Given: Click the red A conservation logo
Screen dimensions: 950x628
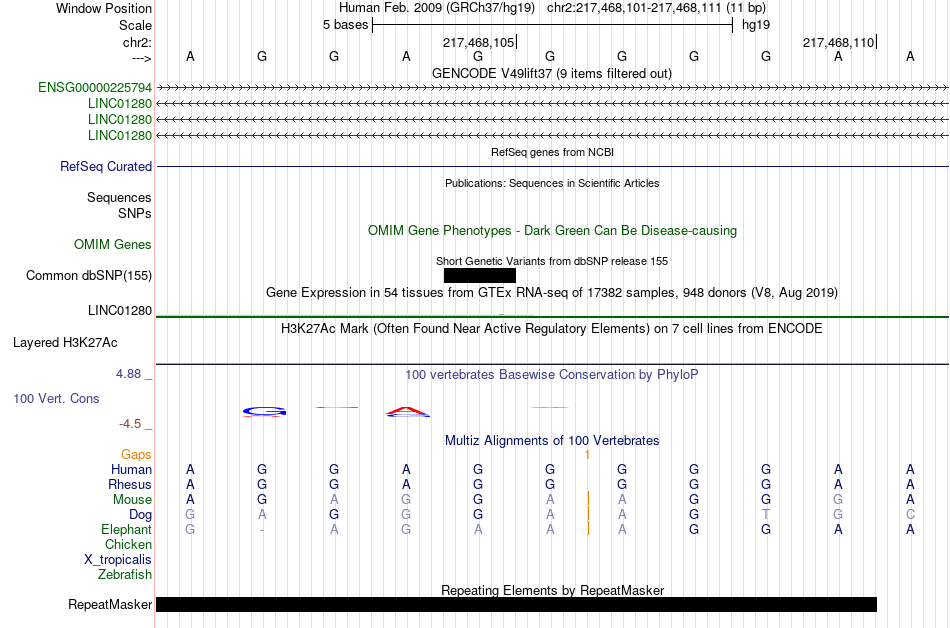Looking at the screenshot, I should 407,412.
